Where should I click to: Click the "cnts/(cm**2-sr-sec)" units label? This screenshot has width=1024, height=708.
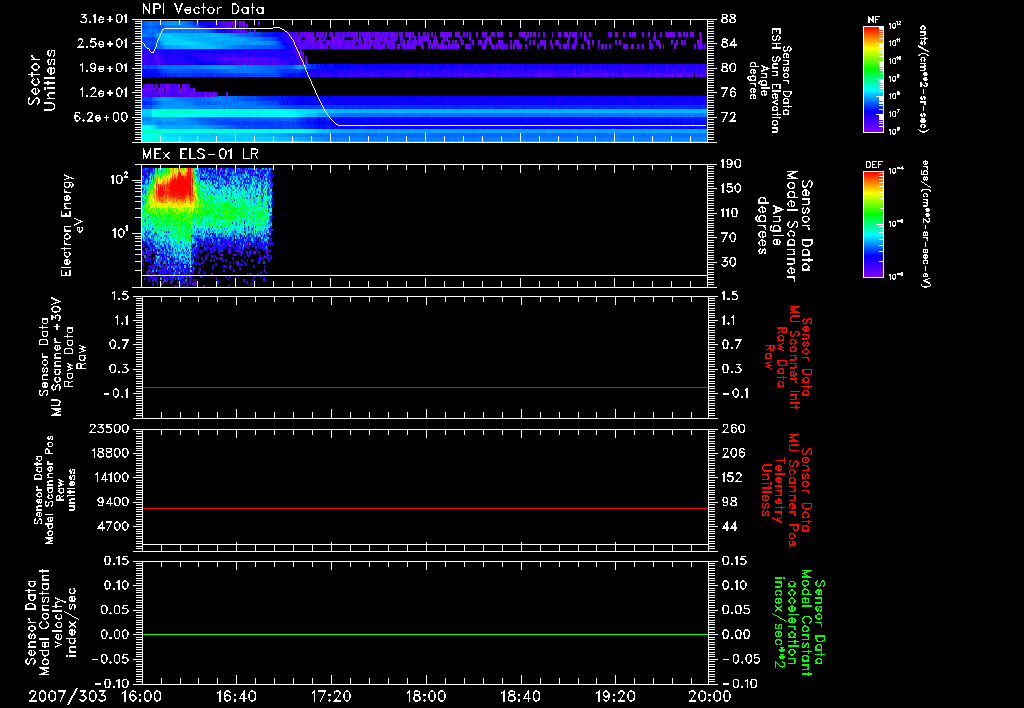coord(923,79)
